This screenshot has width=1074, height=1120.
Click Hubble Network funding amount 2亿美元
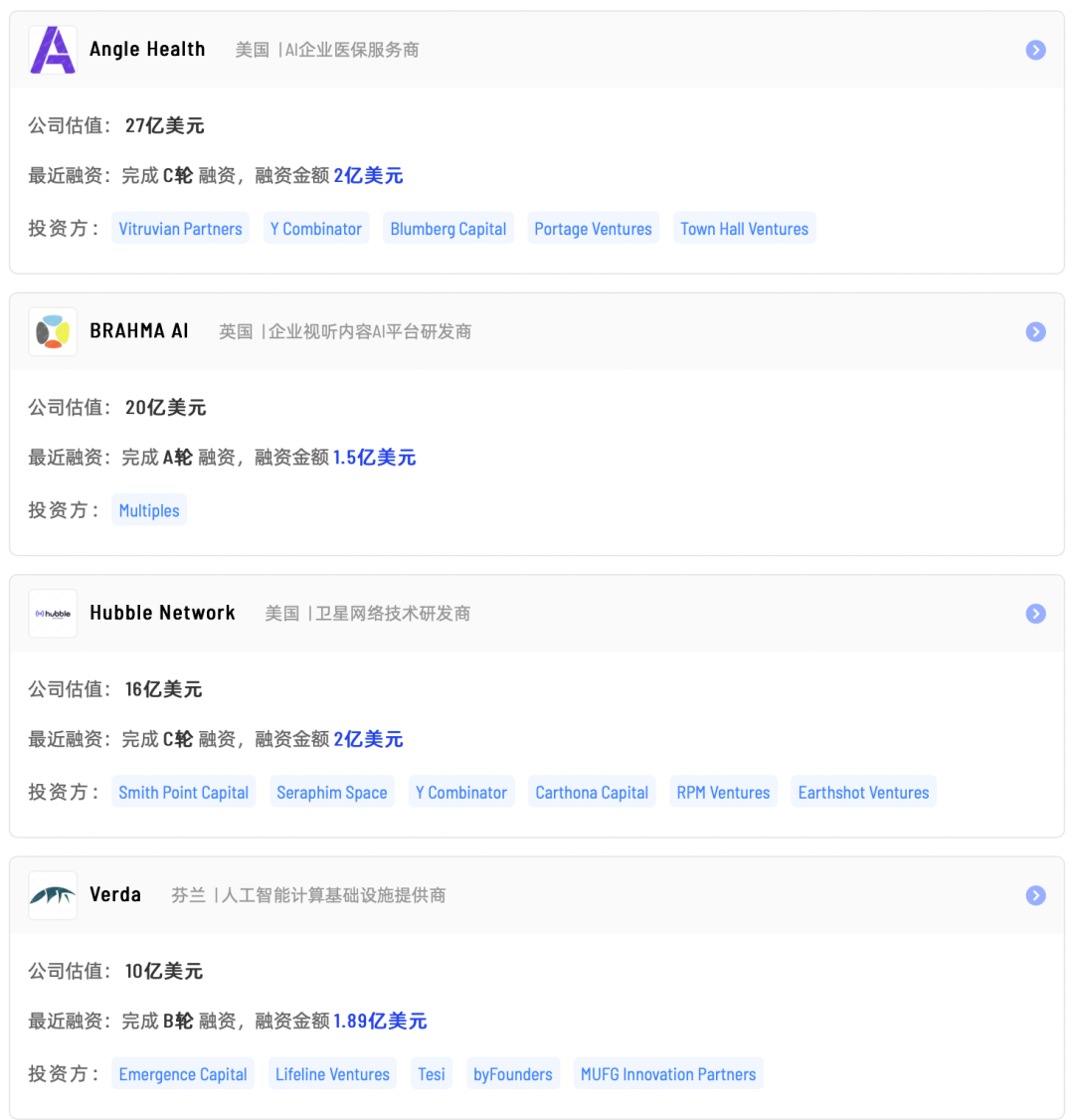[x=368, y=739]
